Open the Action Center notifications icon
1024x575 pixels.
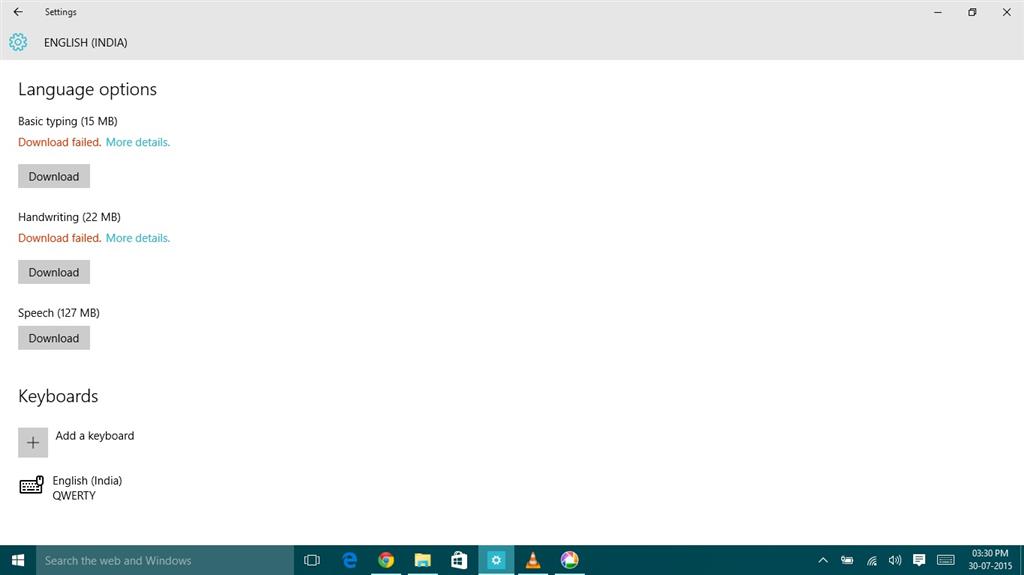pyautogui.click(x=919, y=561)
